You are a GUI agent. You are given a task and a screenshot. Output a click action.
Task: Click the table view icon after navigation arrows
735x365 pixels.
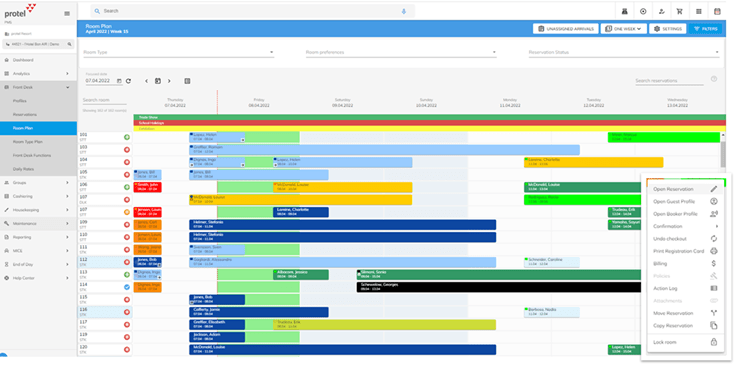[188, 81]
